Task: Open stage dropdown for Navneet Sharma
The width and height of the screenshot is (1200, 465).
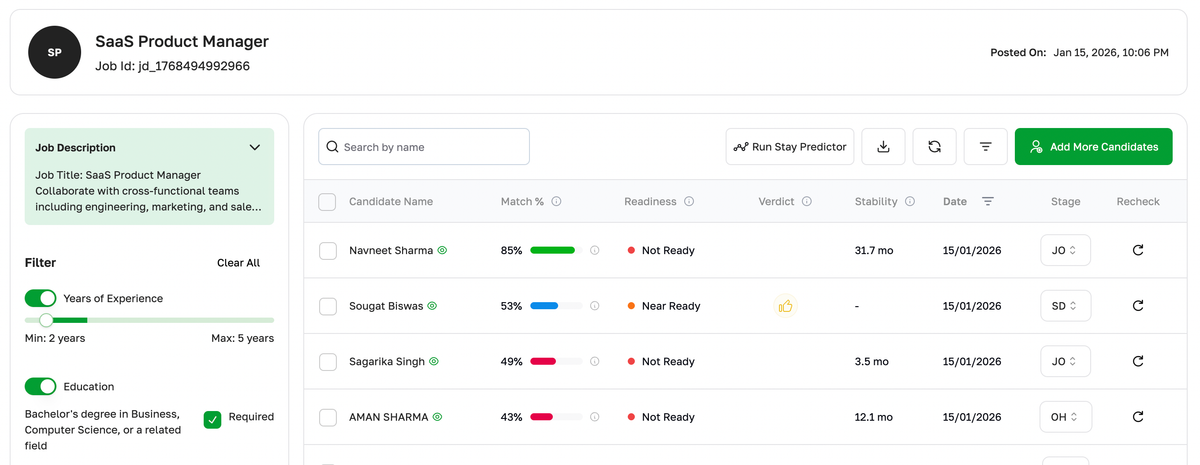Action: tap(1065, 250)
